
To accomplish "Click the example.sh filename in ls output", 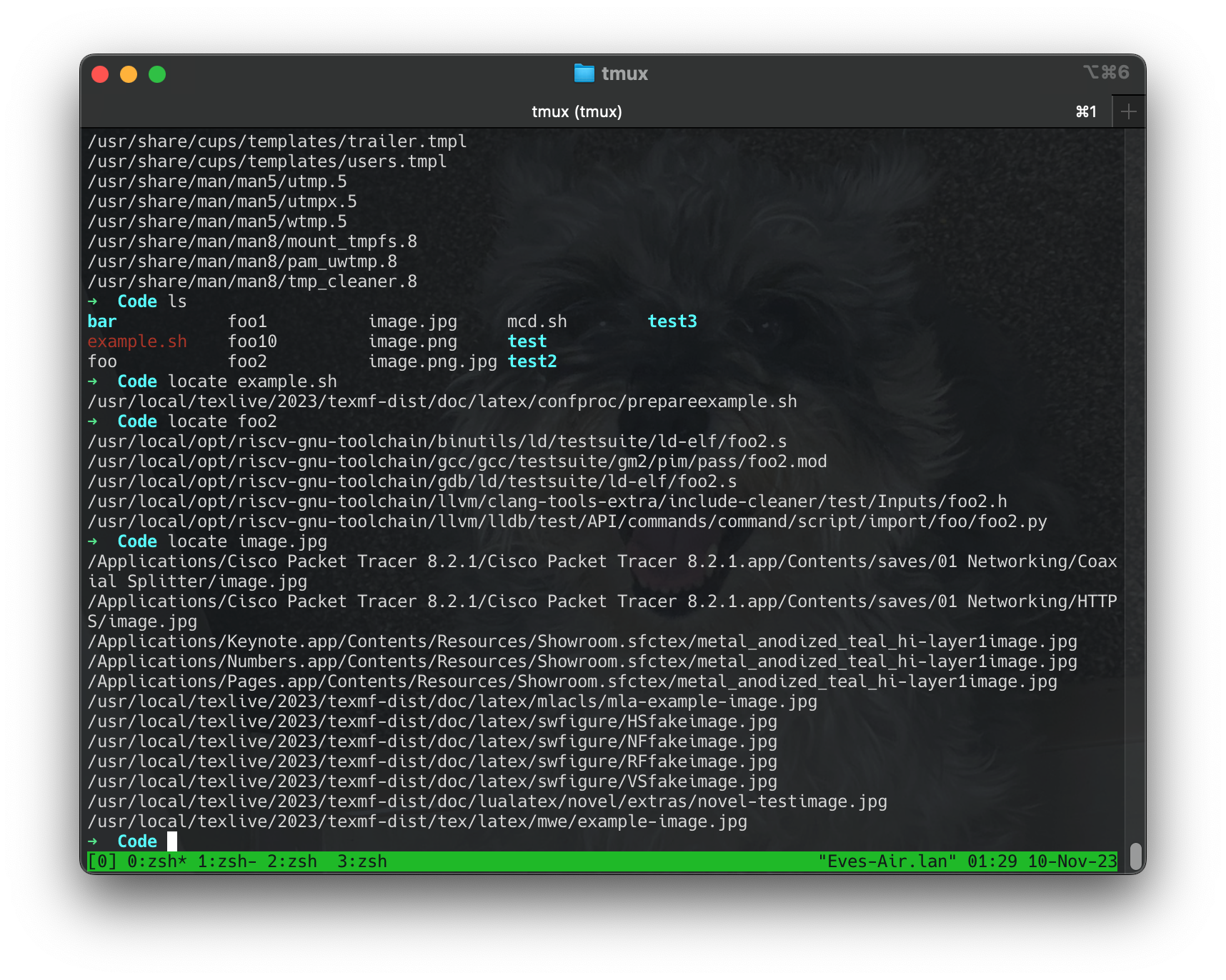I will (136, 341).
